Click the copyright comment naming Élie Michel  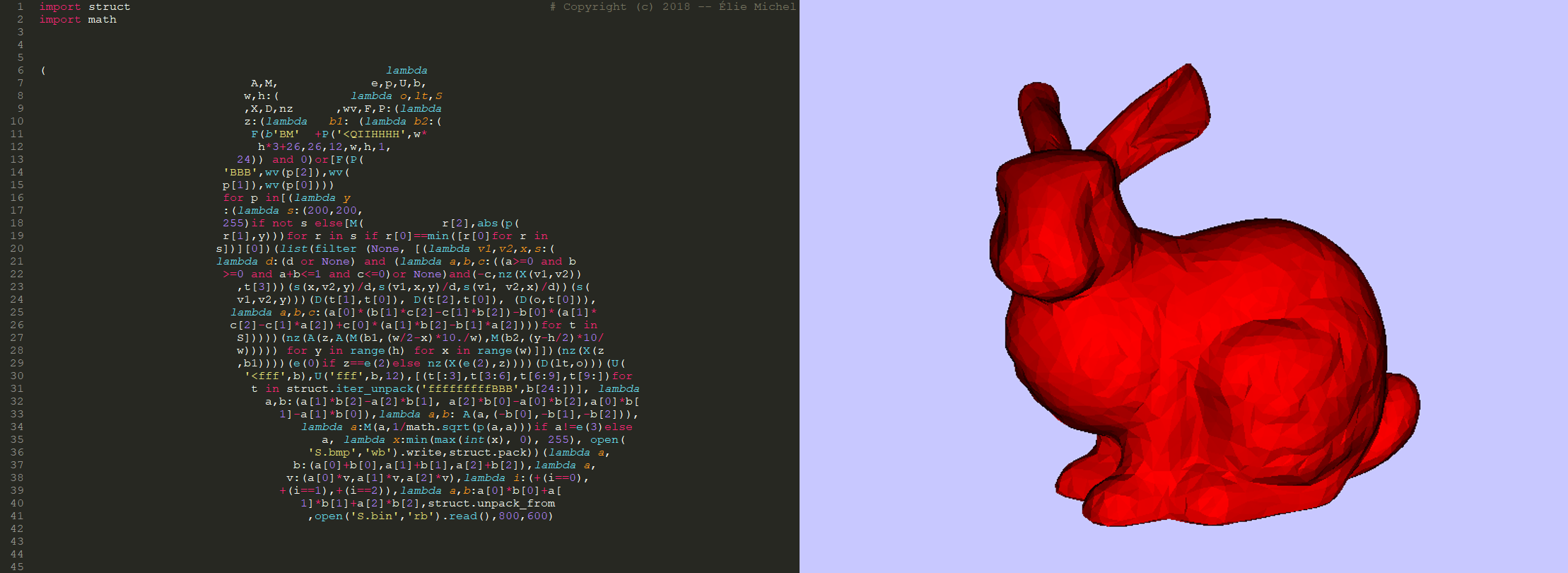point(673,7)
